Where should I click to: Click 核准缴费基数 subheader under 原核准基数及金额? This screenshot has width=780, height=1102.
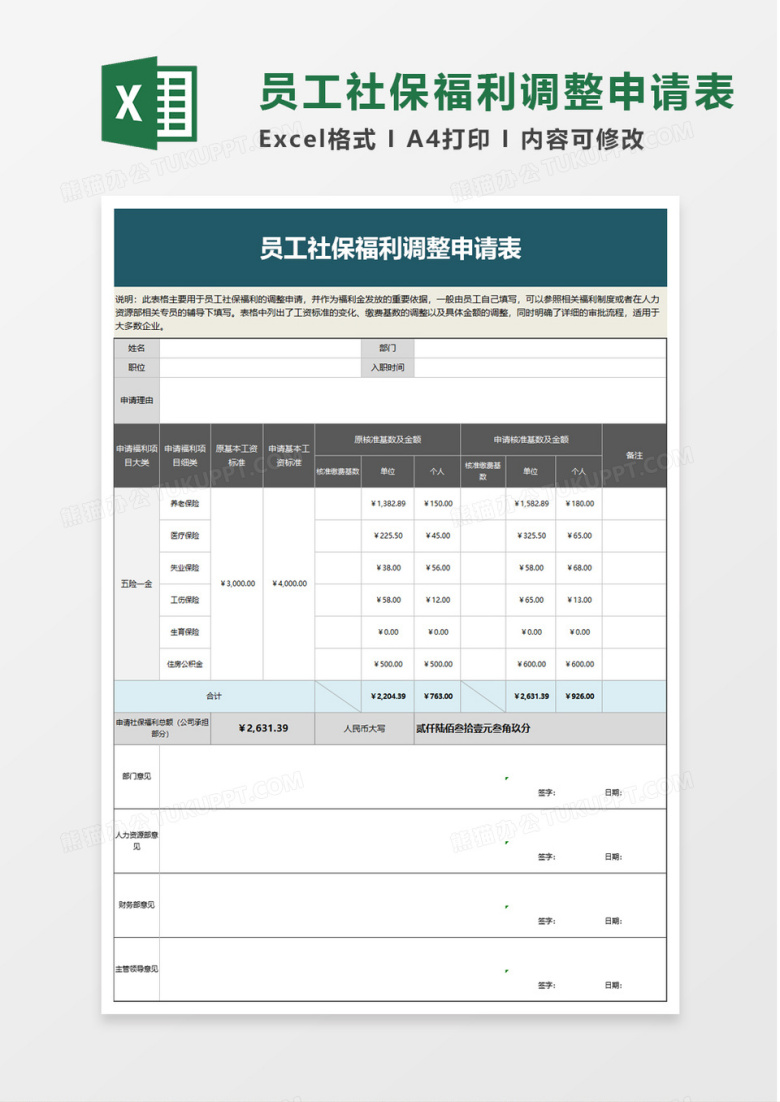click(338, 472)
